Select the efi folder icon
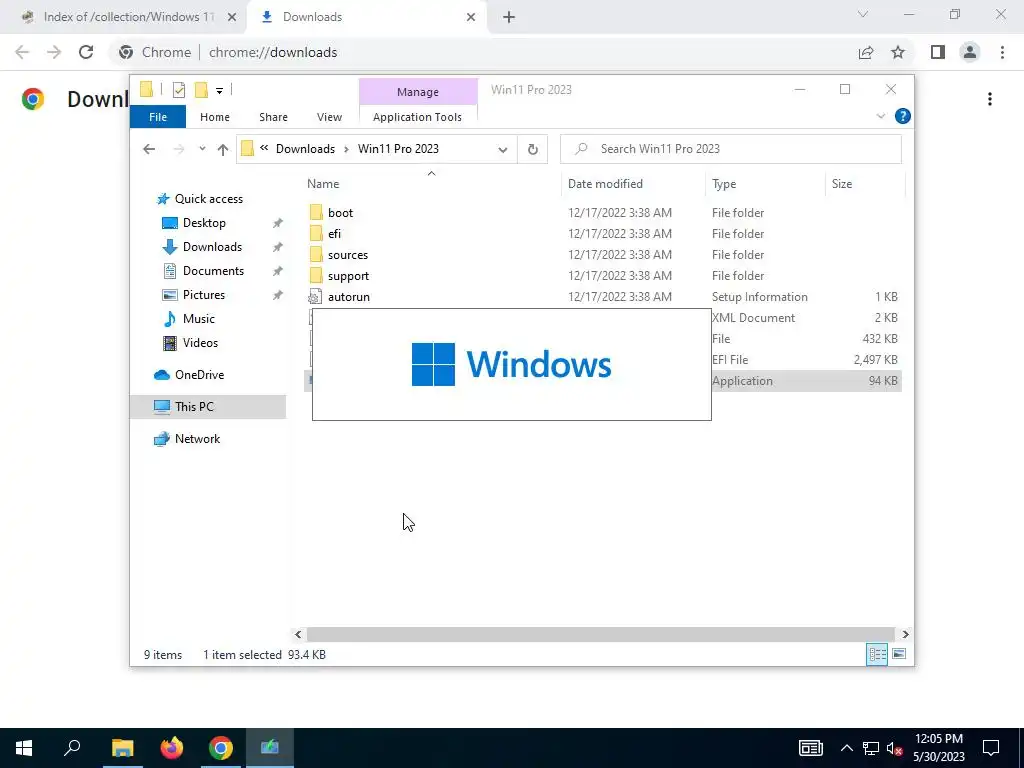The width and height of the screenshot is (1024, 768). coord(316,233)
